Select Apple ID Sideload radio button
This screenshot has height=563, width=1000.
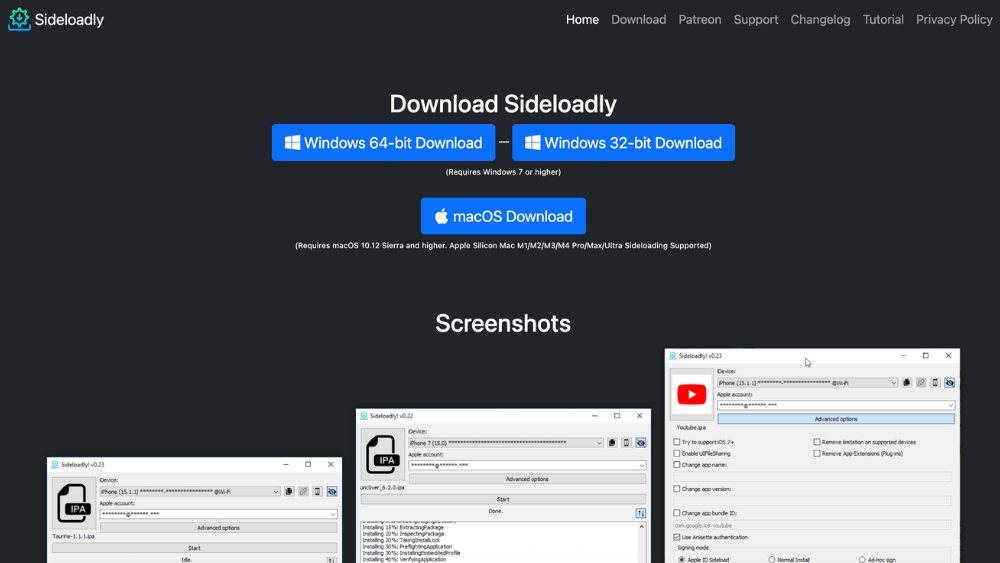[x=682, y=560]
